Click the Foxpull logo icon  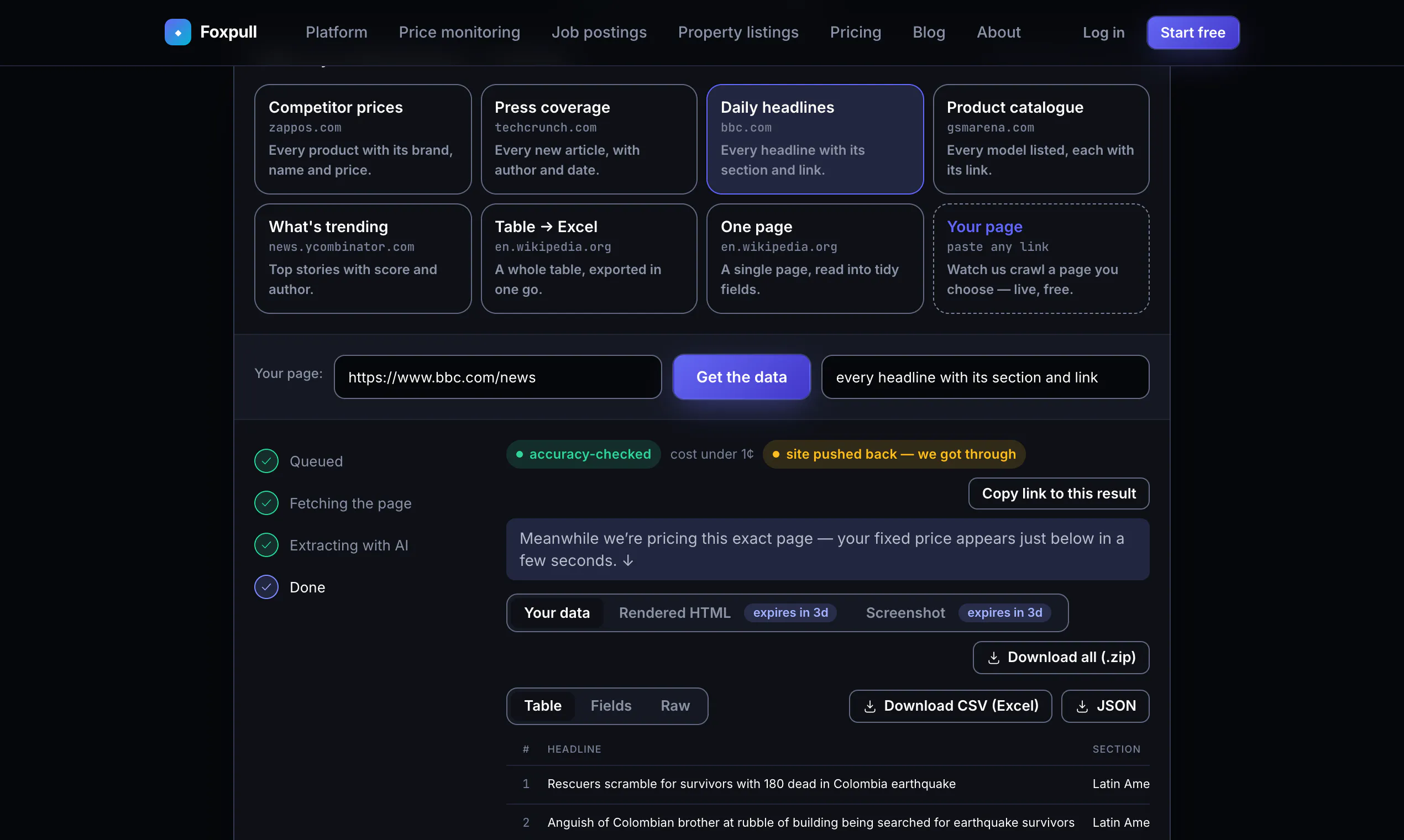178,32
